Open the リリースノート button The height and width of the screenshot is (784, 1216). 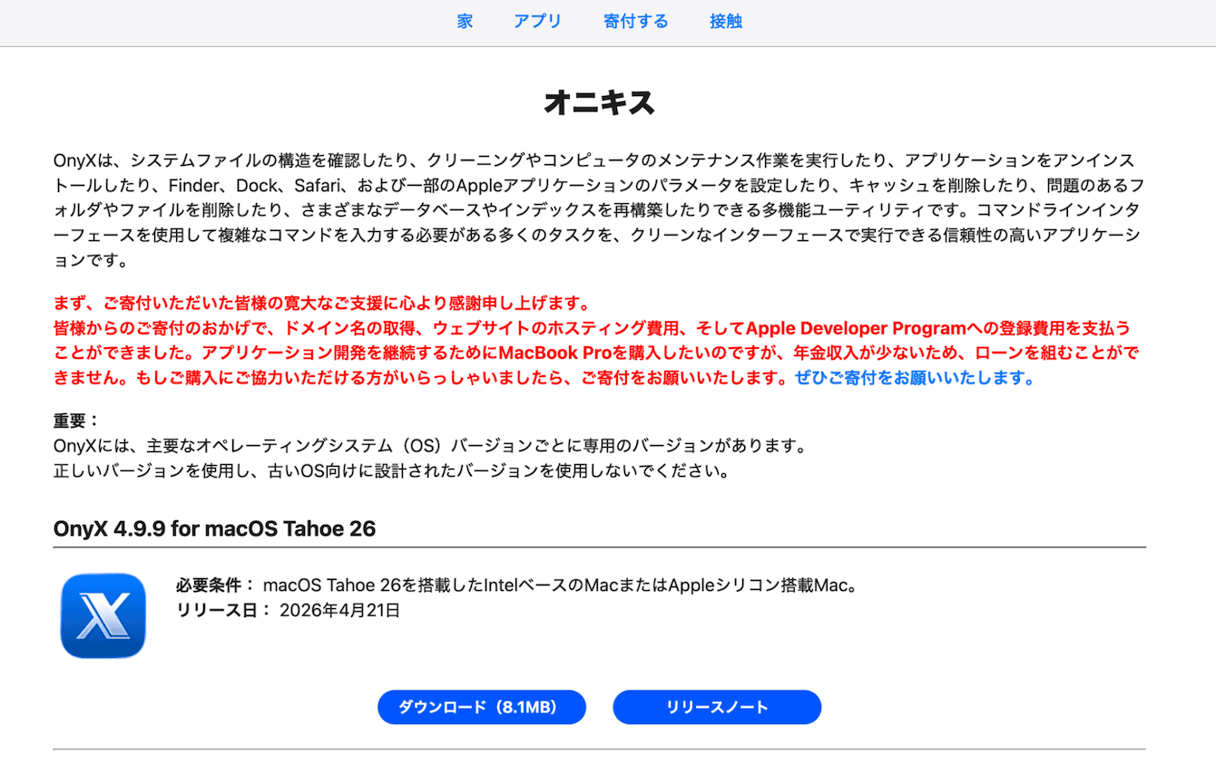tap(717, 707)
